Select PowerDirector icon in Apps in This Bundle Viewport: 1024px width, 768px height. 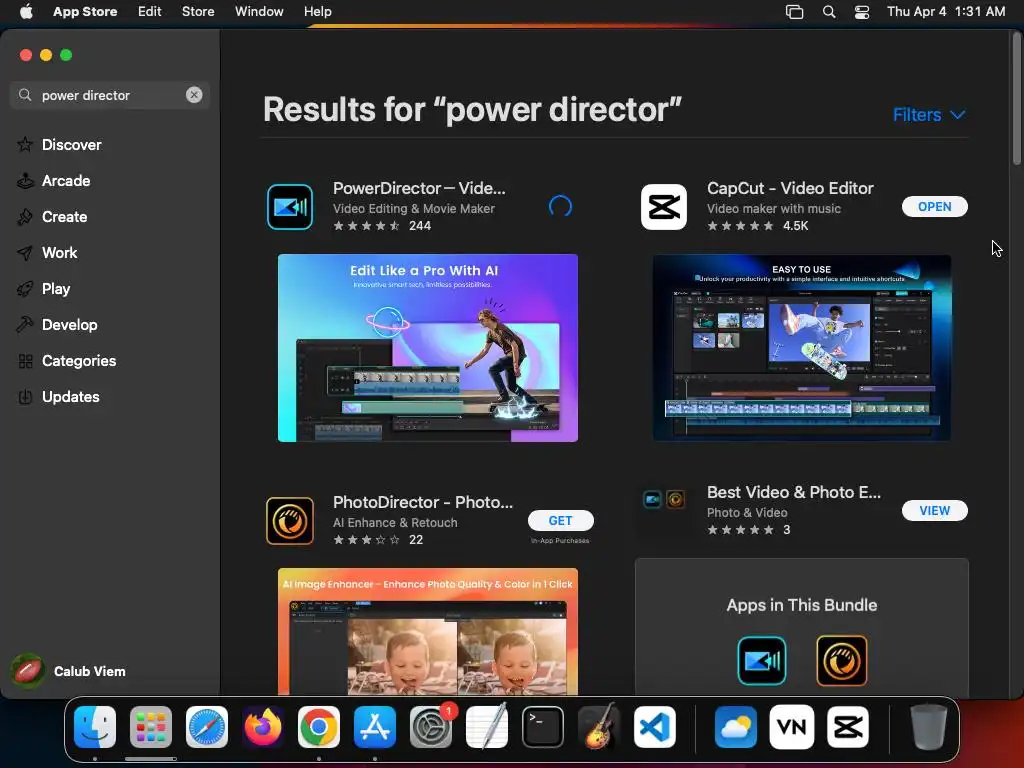tap(761, 661)
